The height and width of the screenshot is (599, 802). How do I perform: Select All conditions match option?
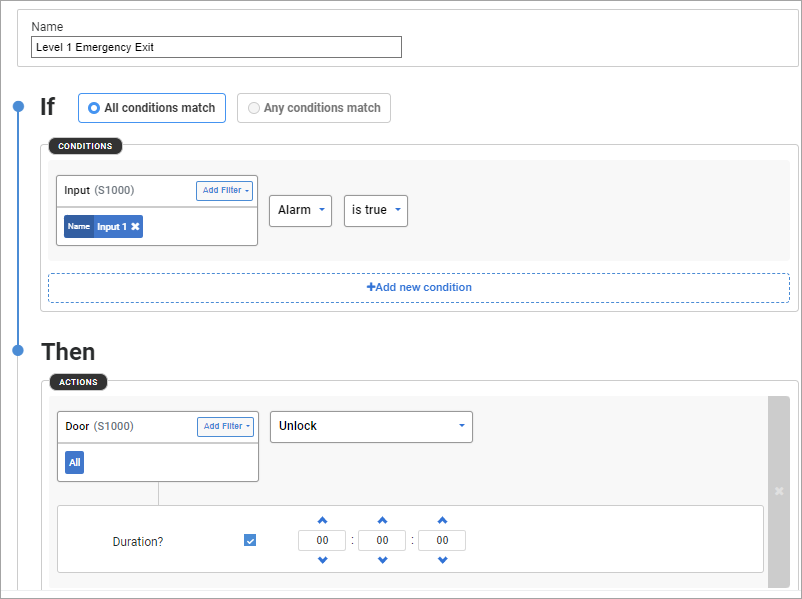[x=152, y=108]
